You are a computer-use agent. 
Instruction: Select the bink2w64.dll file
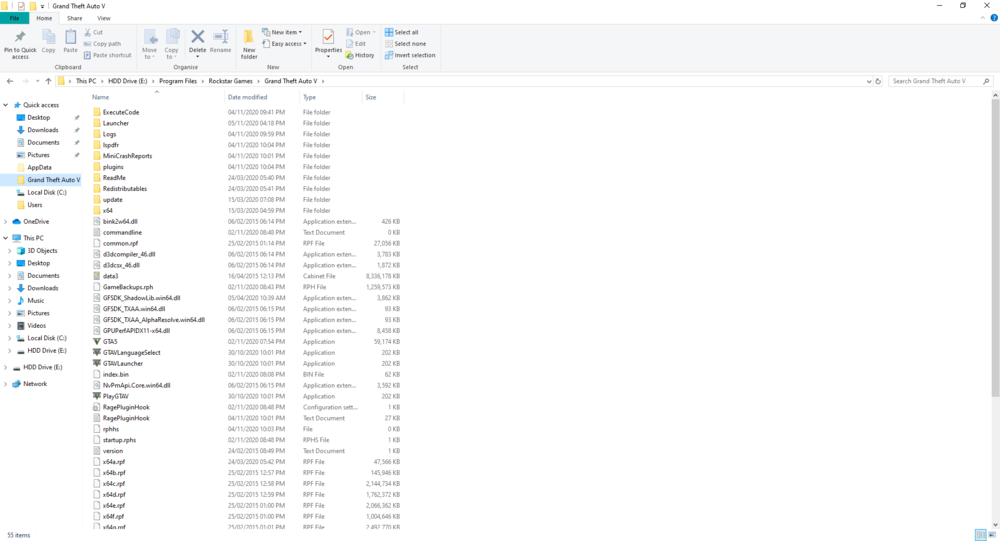(x=120, y=221)
